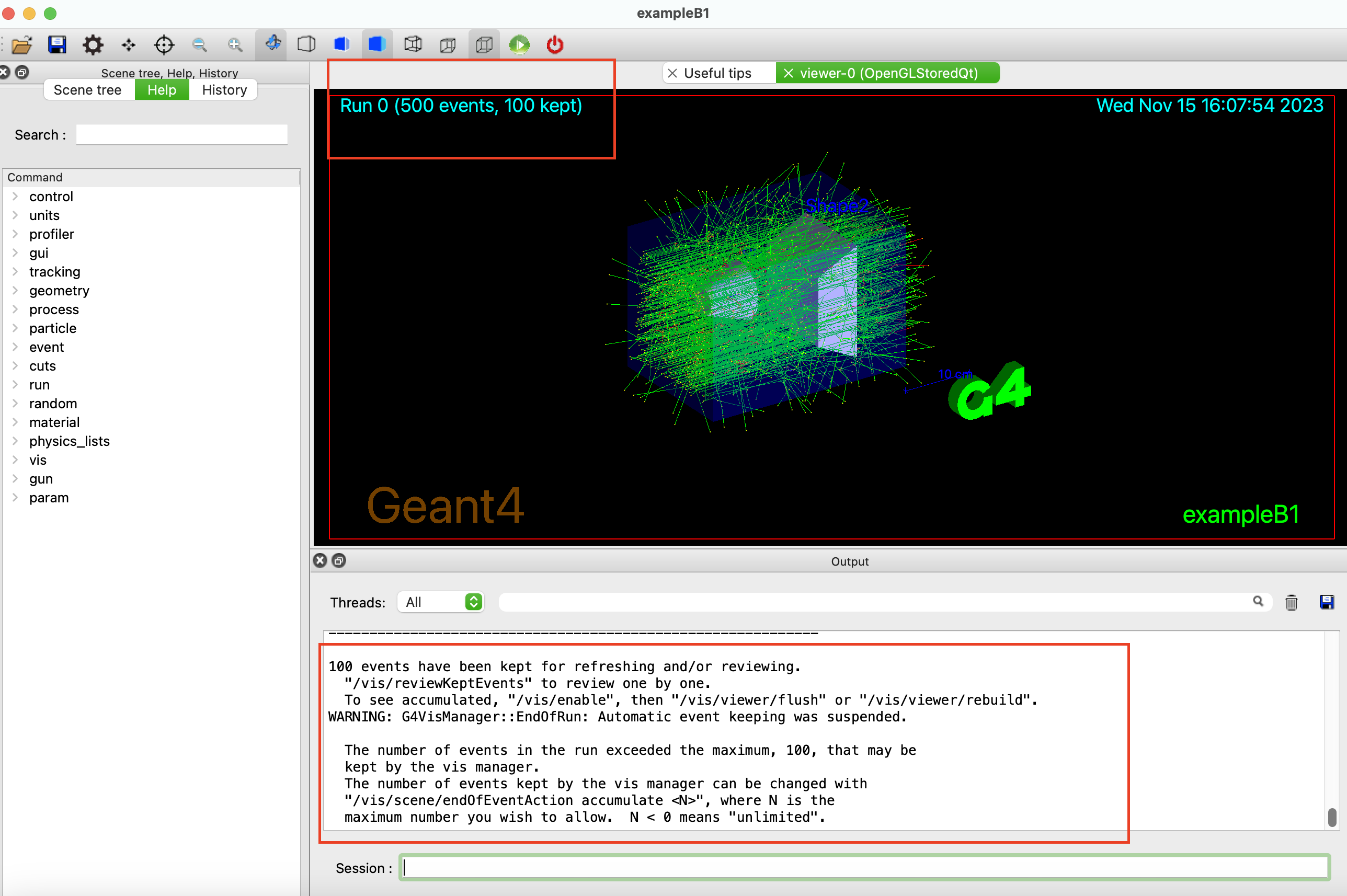Select the Help tab
The image size is (1347, 896).
pos(162,90)
